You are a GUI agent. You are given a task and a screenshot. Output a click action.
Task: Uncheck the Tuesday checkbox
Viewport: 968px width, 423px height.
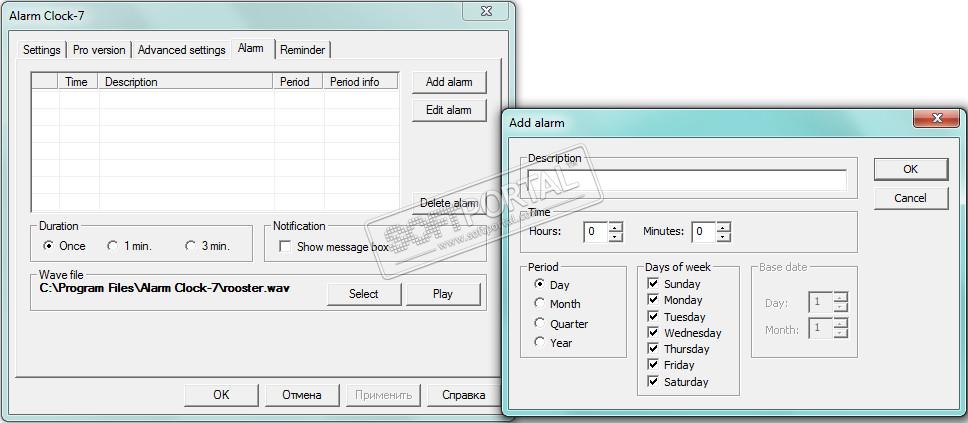(x=653, y=317)
